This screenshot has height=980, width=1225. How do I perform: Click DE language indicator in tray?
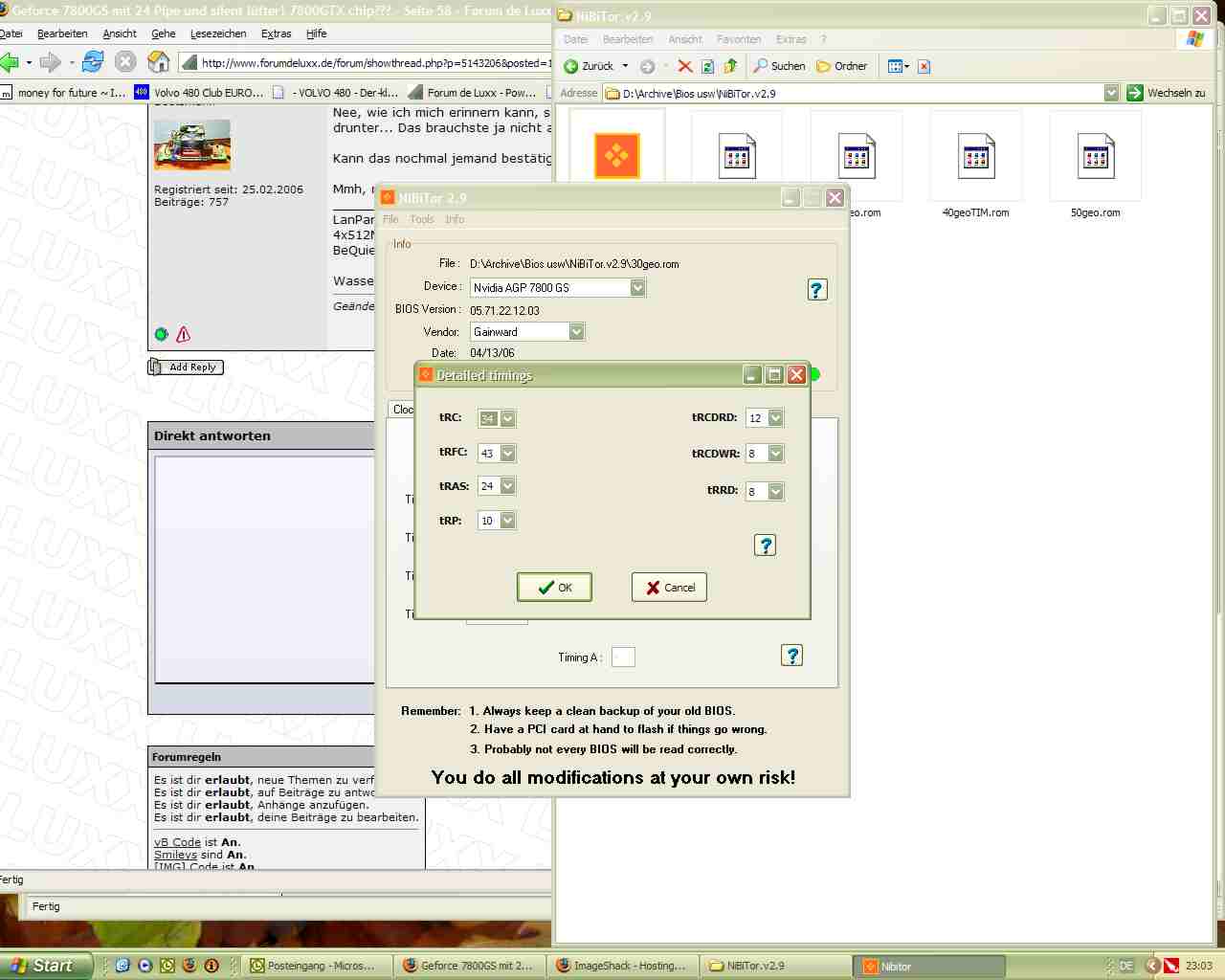pyautogui.click(x=1126, y=966)
